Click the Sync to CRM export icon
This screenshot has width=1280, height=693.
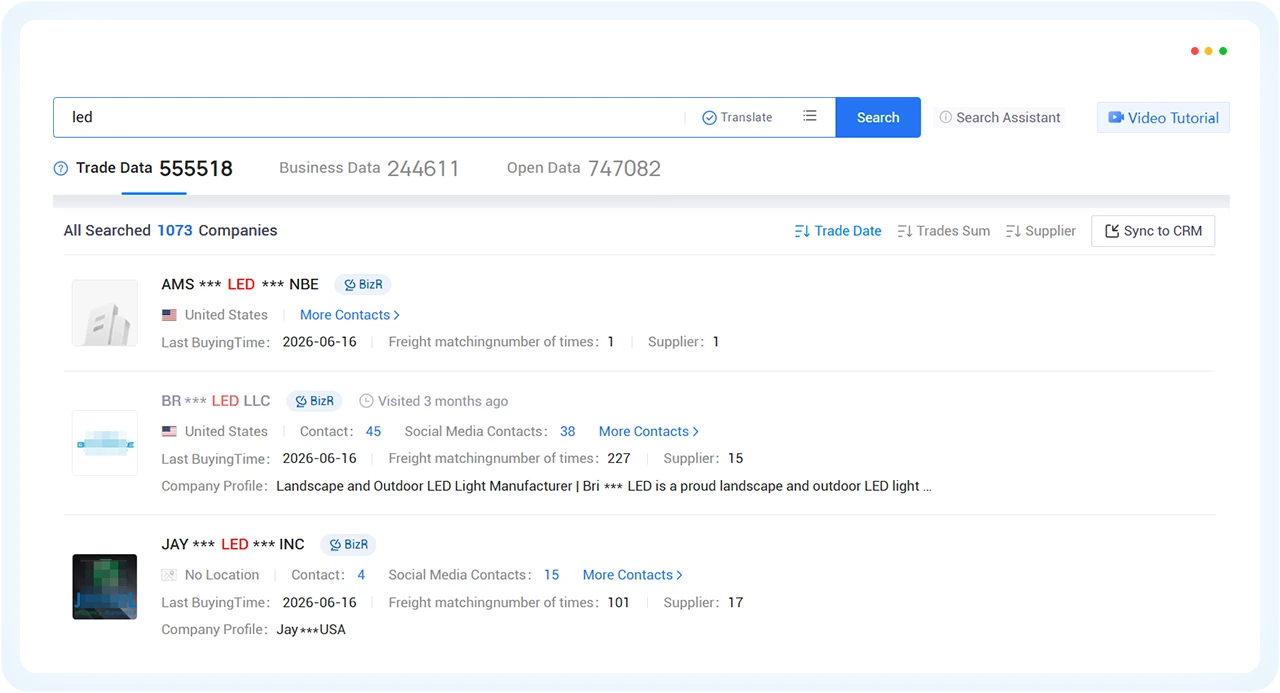point(1112,231)
